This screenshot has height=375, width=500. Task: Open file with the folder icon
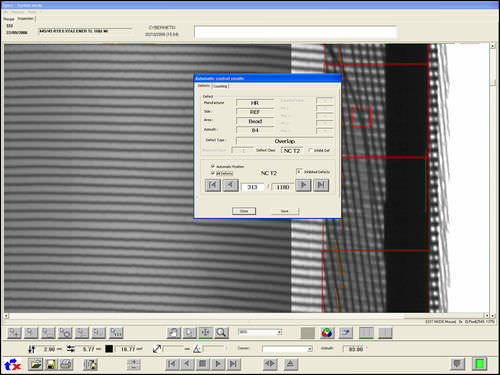point(35,364)
